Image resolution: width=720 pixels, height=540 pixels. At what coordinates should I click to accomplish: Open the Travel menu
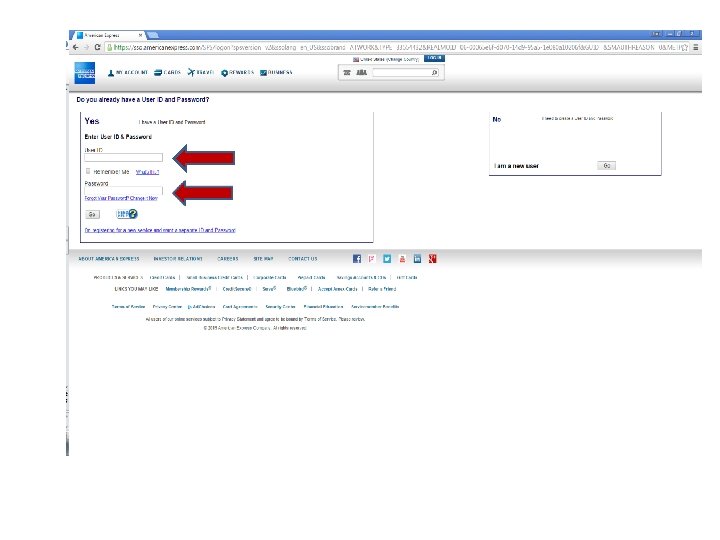point(201,73)
